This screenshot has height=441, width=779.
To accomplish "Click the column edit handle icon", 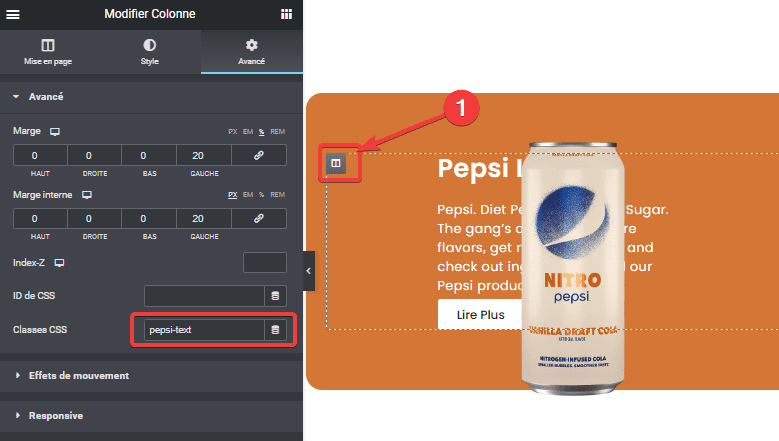I will (x=336, y=163).
